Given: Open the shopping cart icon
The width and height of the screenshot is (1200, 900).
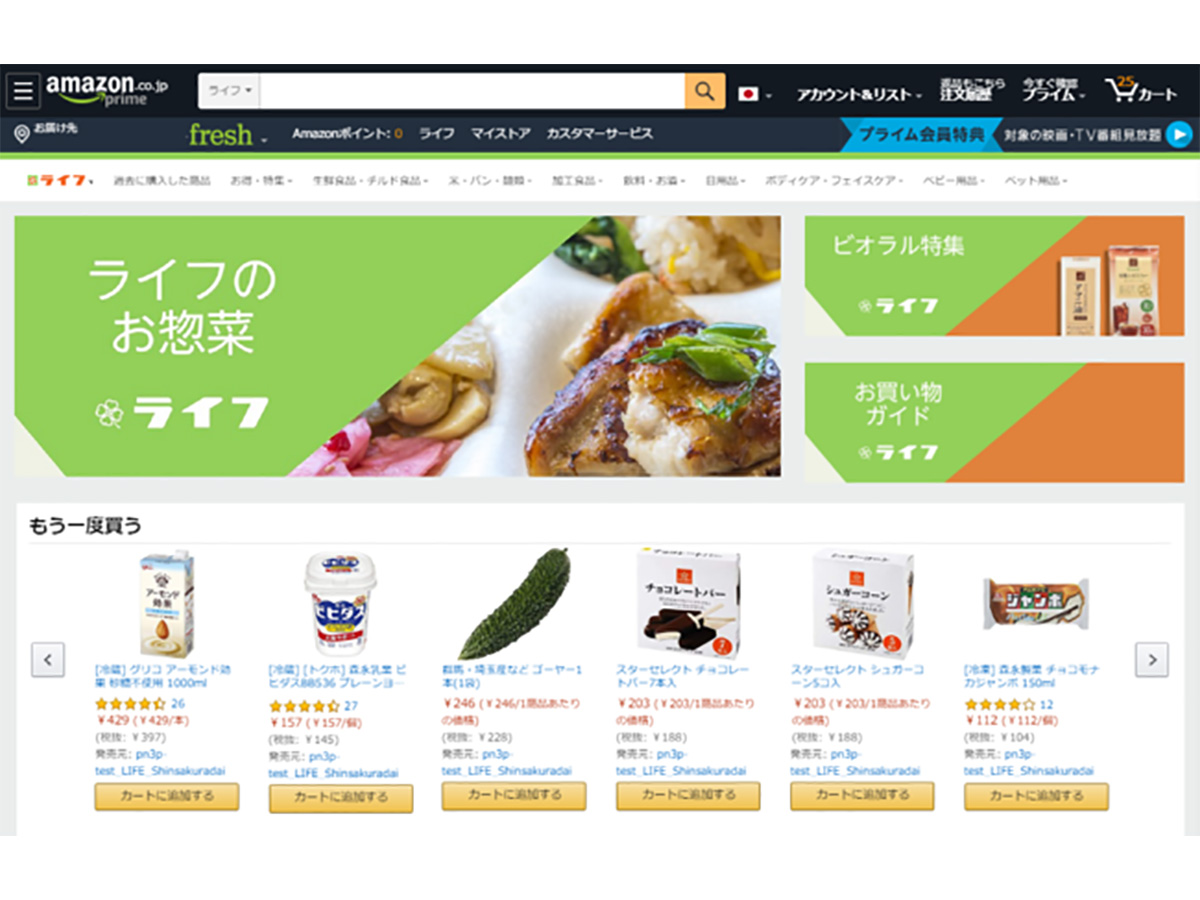Looking at the screenshot, I should pos(1141,91).
